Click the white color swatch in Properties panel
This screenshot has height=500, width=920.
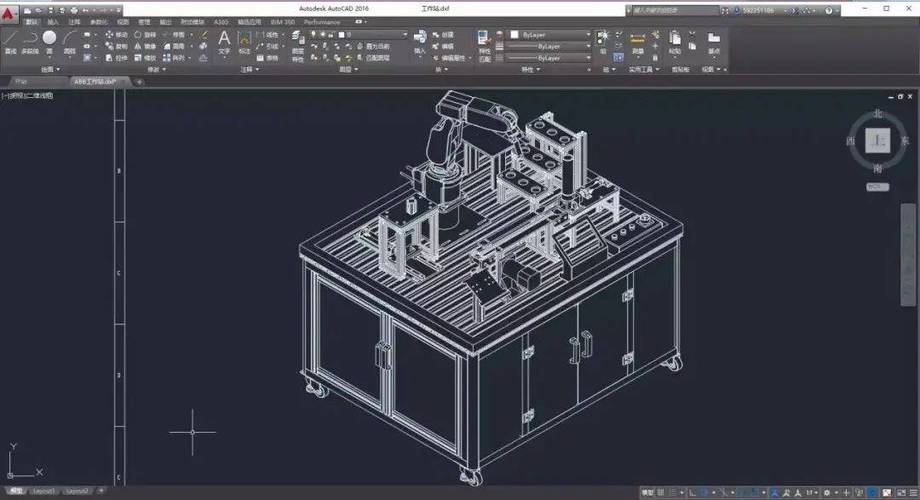[x=515, y=35]
